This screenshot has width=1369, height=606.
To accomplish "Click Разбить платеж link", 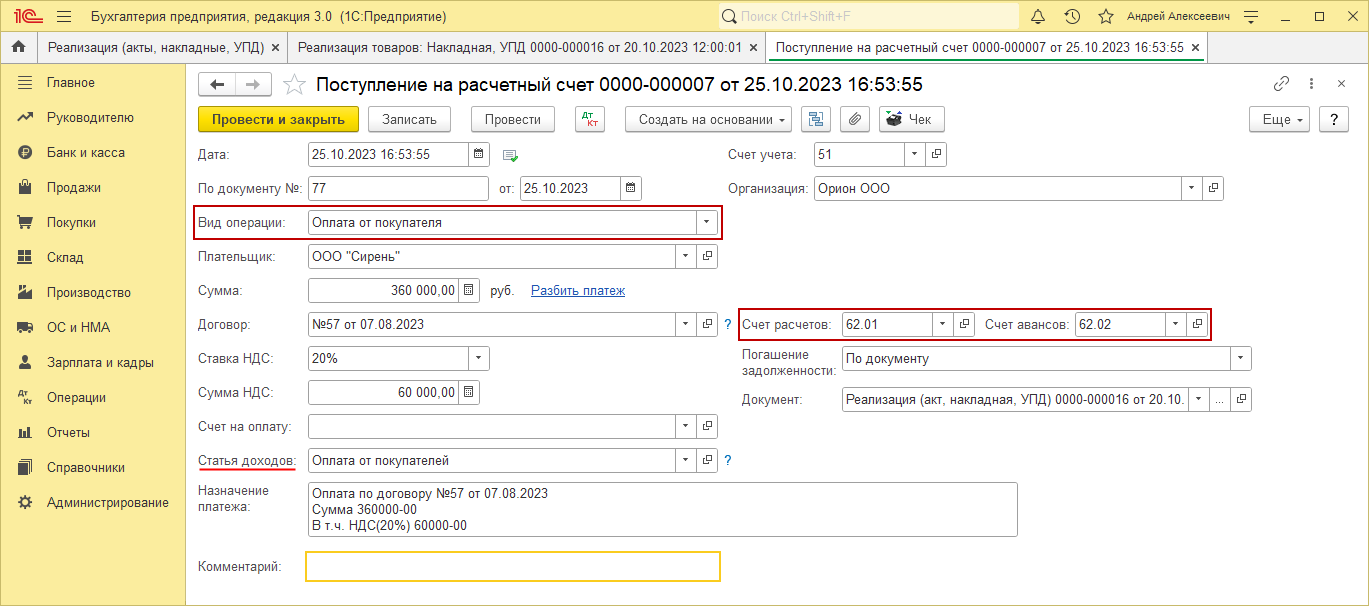I will tap(578, 291).
